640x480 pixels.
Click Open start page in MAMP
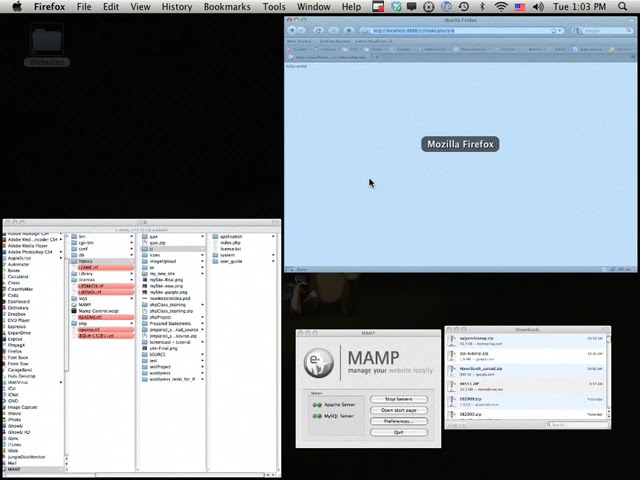click(399, 410)
